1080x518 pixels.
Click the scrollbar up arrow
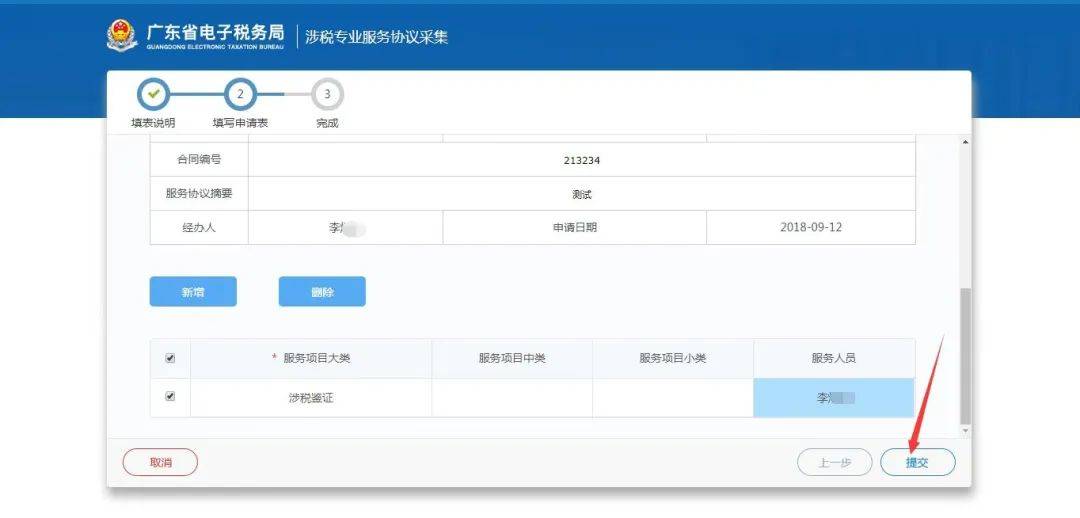[965, 142]
